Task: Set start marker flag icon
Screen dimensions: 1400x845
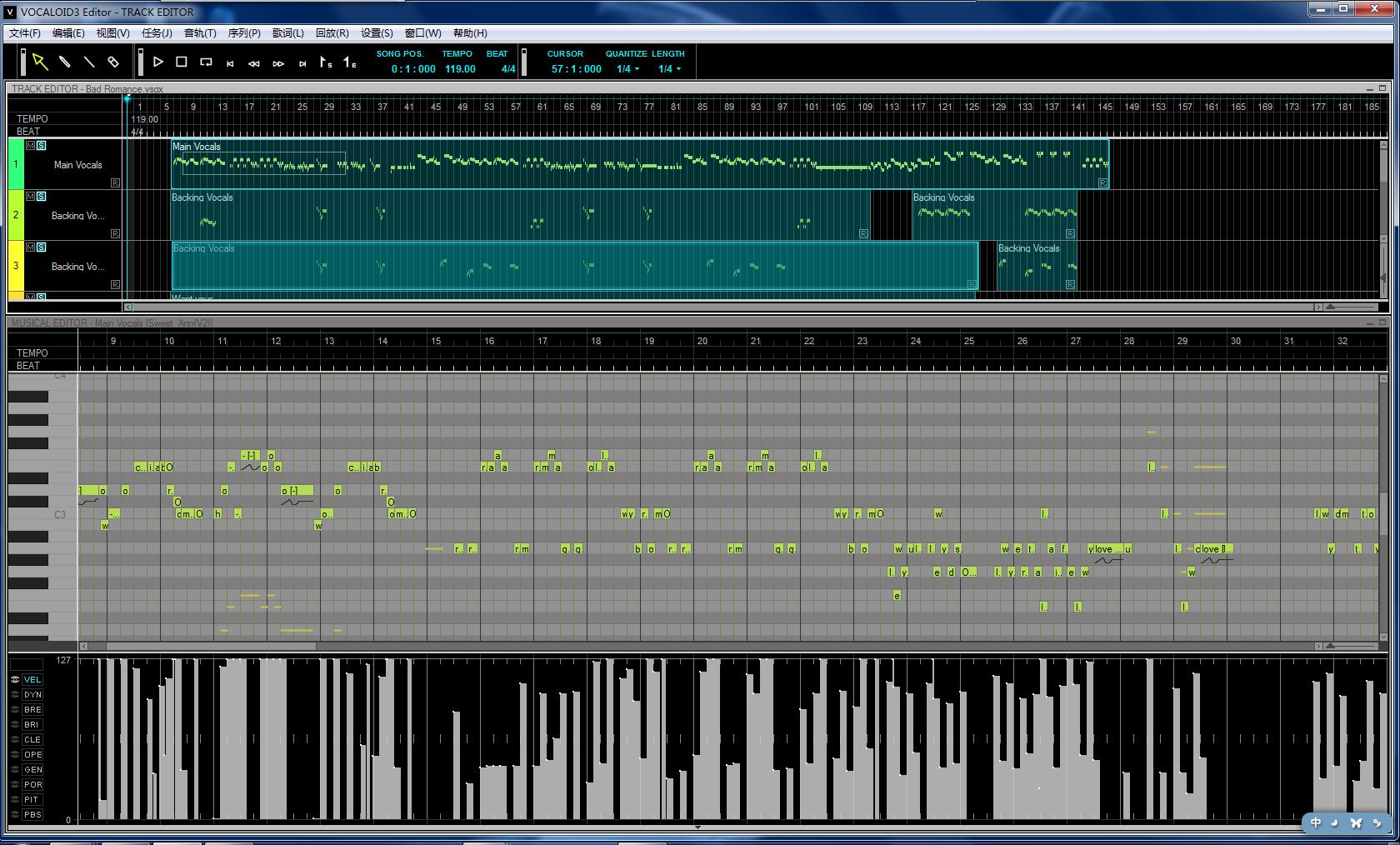Action: tap(326, 62)
